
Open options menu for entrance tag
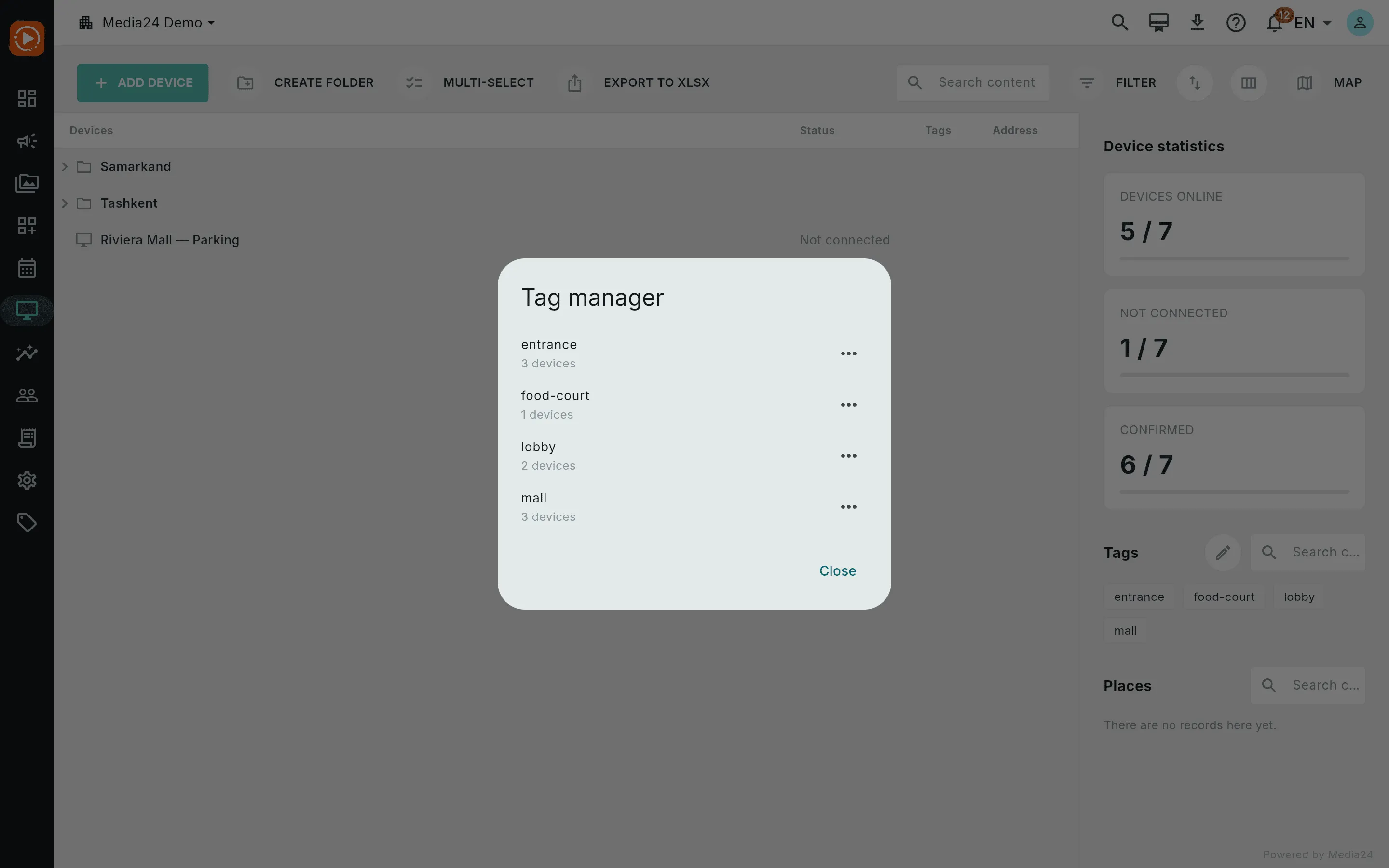(848, 353)
